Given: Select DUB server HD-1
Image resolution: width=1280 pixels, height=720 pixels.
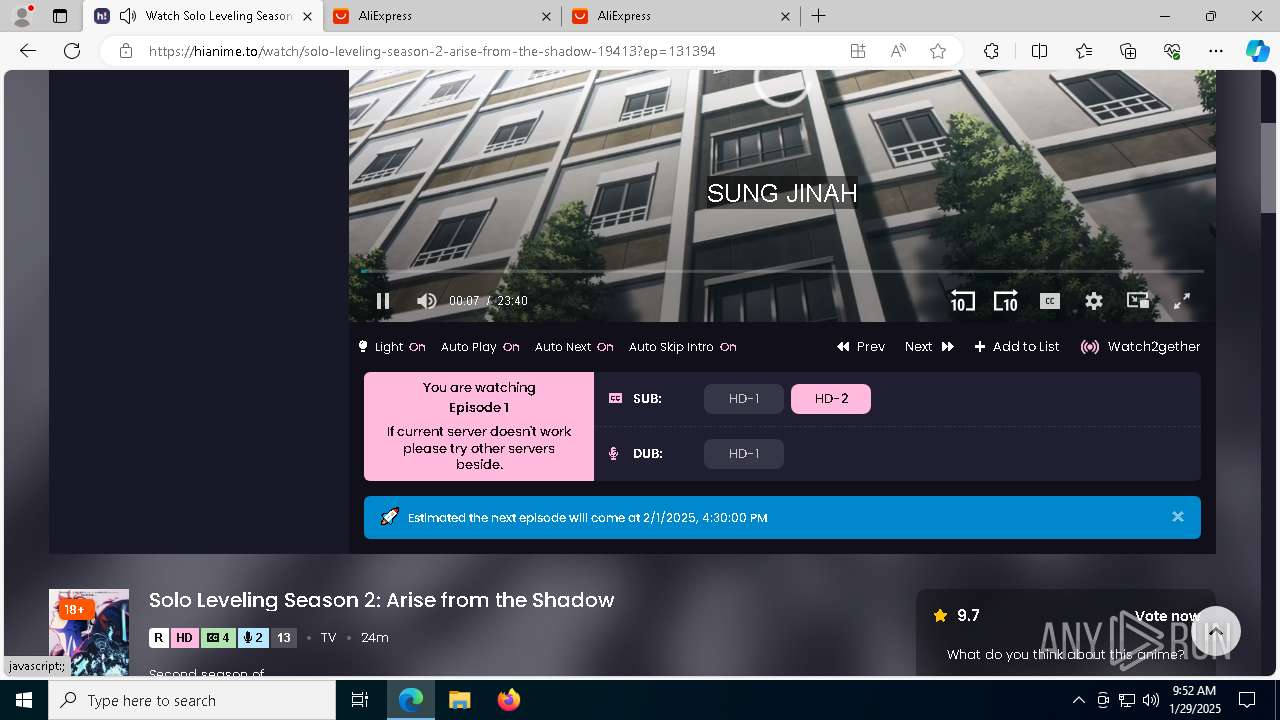Looking at the screenshot, I should pyautogui.click(x=744, y=454).
